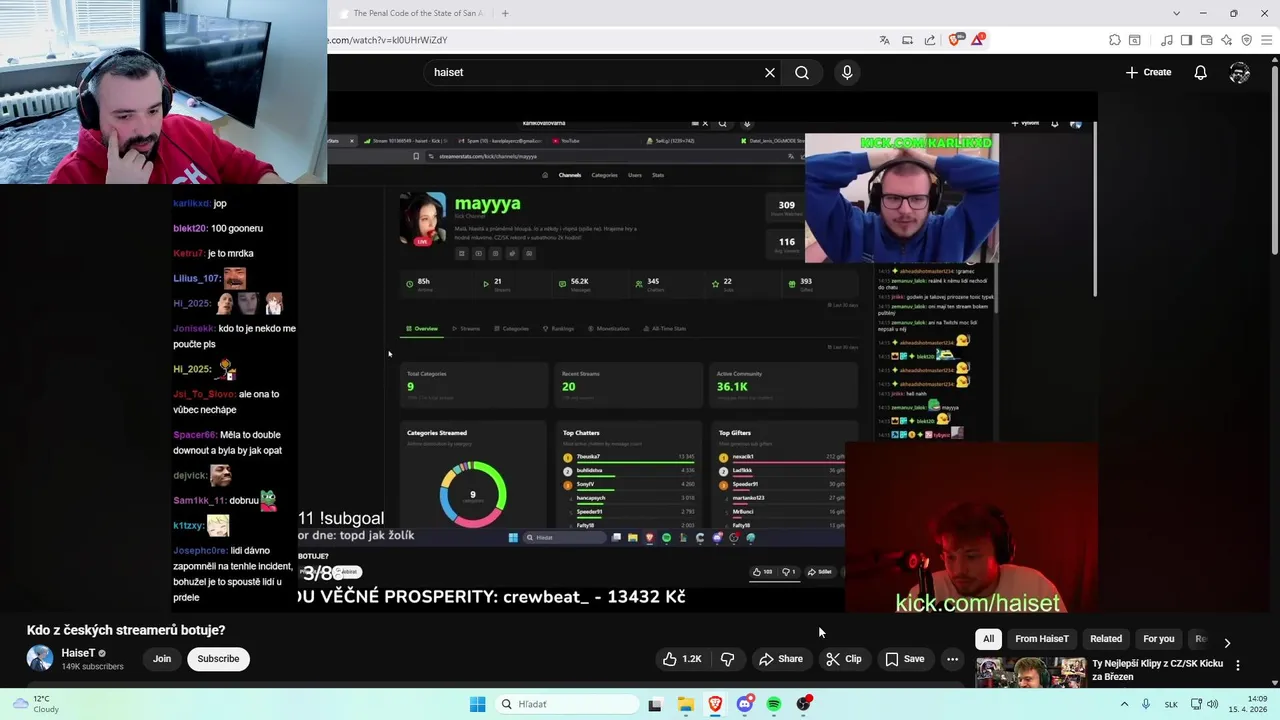Open the Brave Rewards triangle icon
1280x720 pixels.
coord(979,40)
